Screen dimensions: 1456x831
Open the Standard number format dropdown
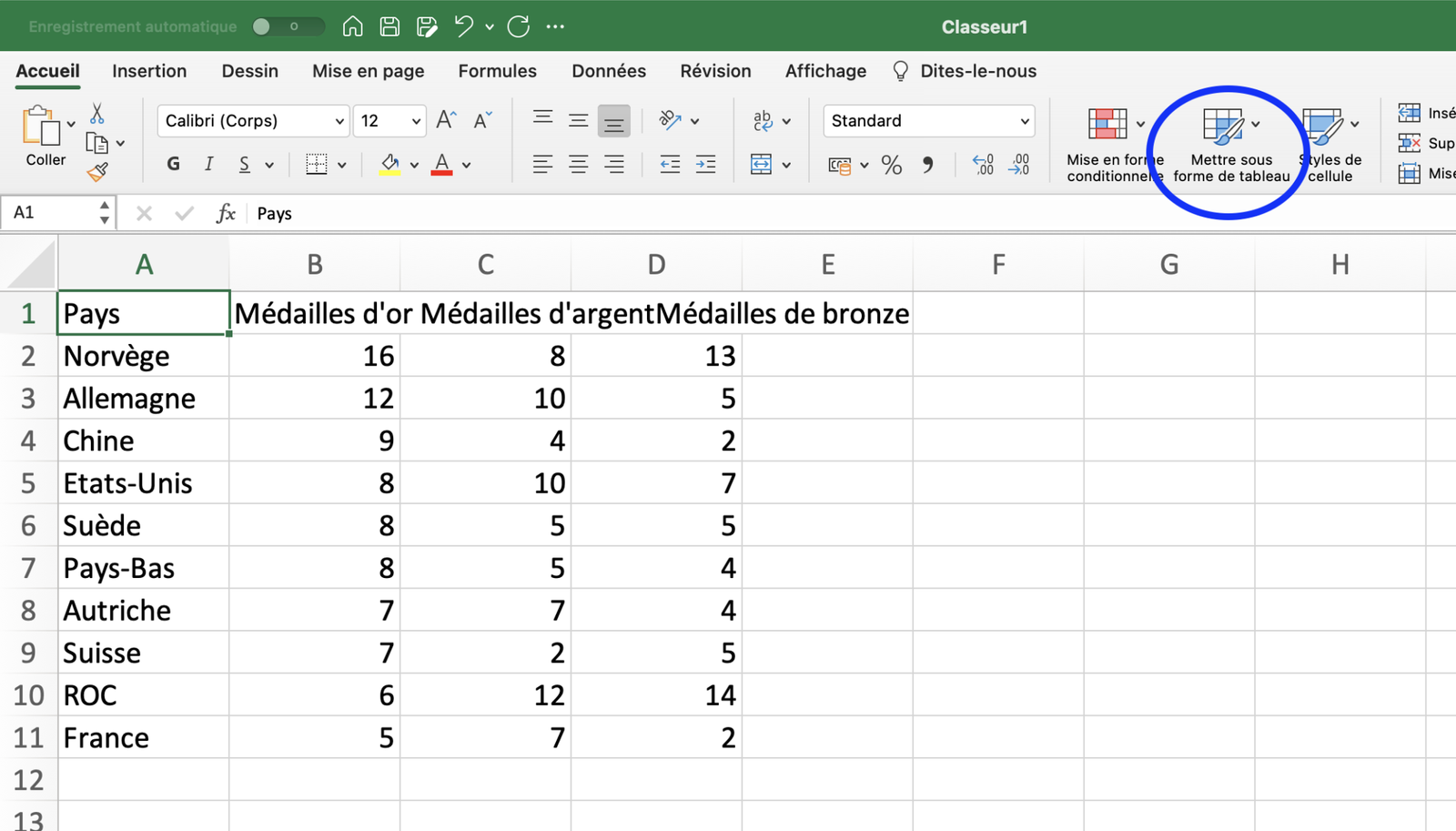927,120
